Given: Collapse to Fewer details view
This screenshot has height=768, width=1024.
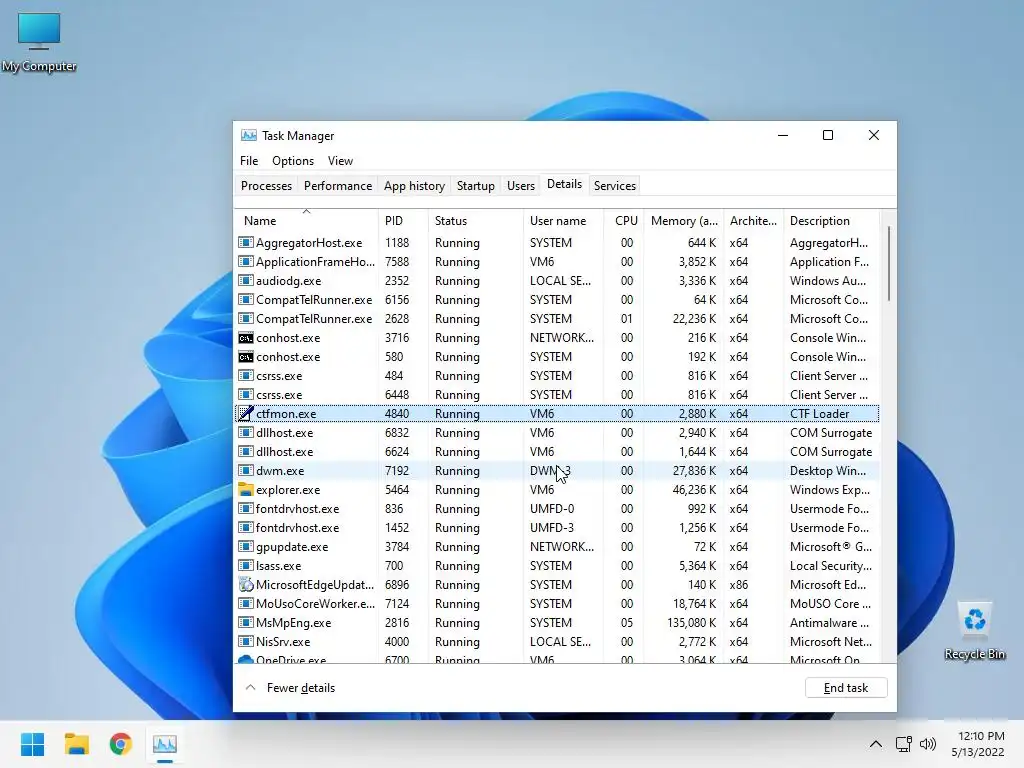Looking at the screenshot, I should 291,688.
